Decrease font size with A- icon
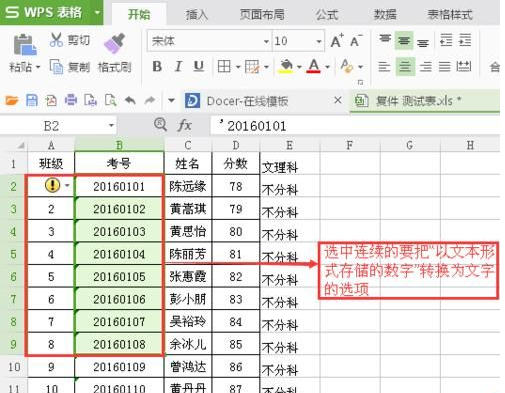The height and width of the screenshot is (393, 505). pyautogui.click(x=356, y=41)
